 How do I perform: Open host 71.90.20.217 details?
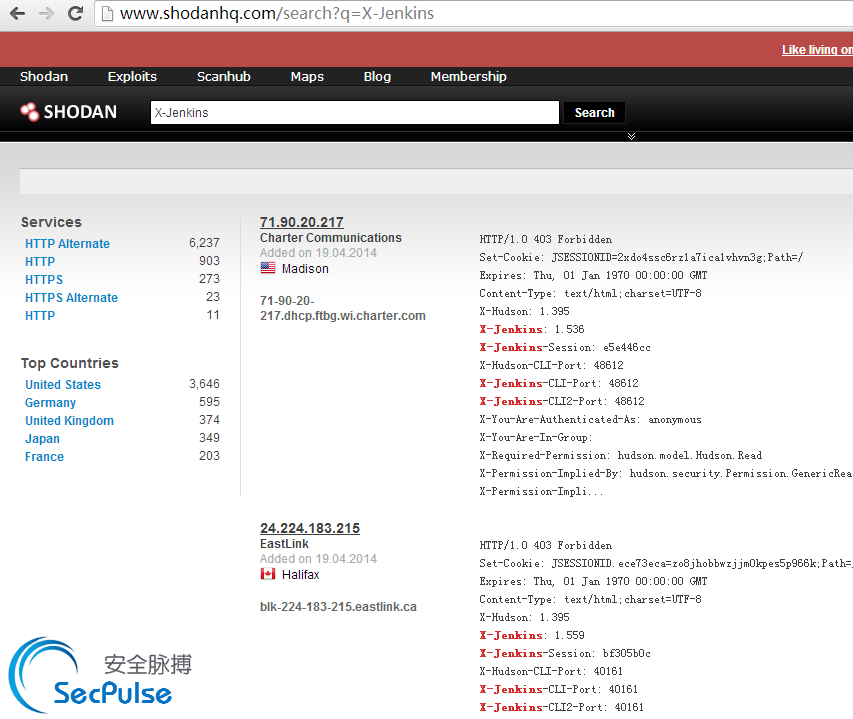pyautogui.click(x=301, y=222)
